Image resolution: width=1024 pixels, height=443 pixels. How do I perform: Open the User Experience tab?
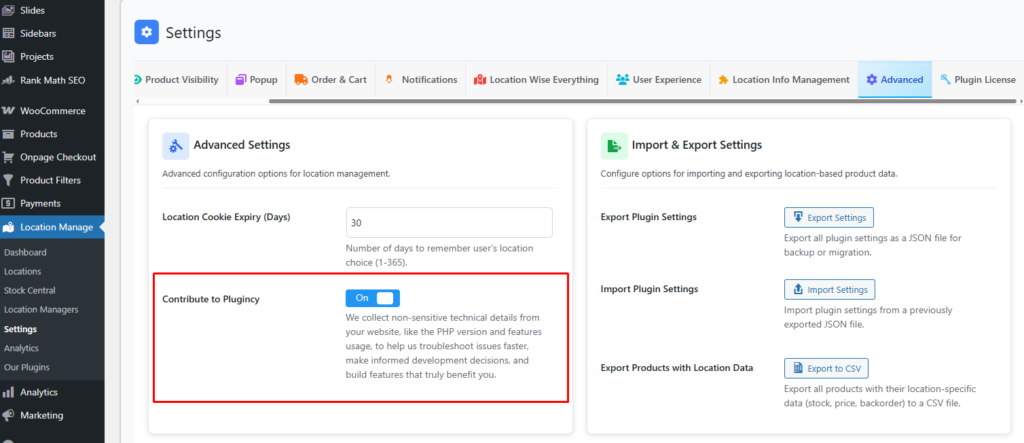tap(658, 80)
